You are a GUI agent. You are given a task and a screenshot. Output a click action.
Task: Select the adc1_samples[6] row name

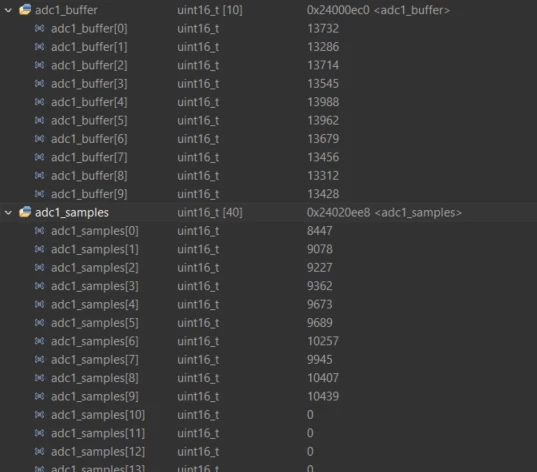point(95,341)
